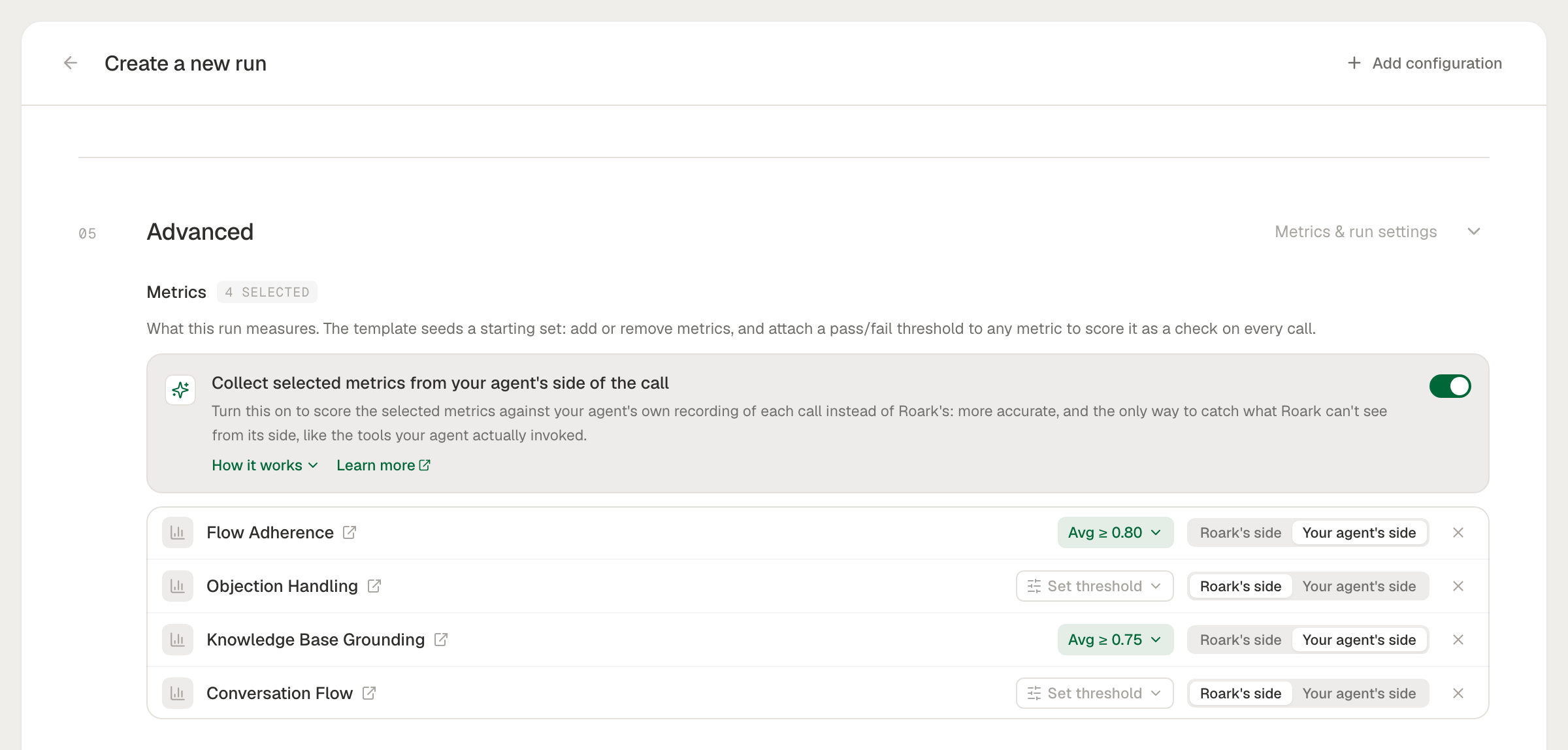Click the chart icon for Objection Handling
The width and height of the screenshot is (1568, 750).
coord(178,586)
